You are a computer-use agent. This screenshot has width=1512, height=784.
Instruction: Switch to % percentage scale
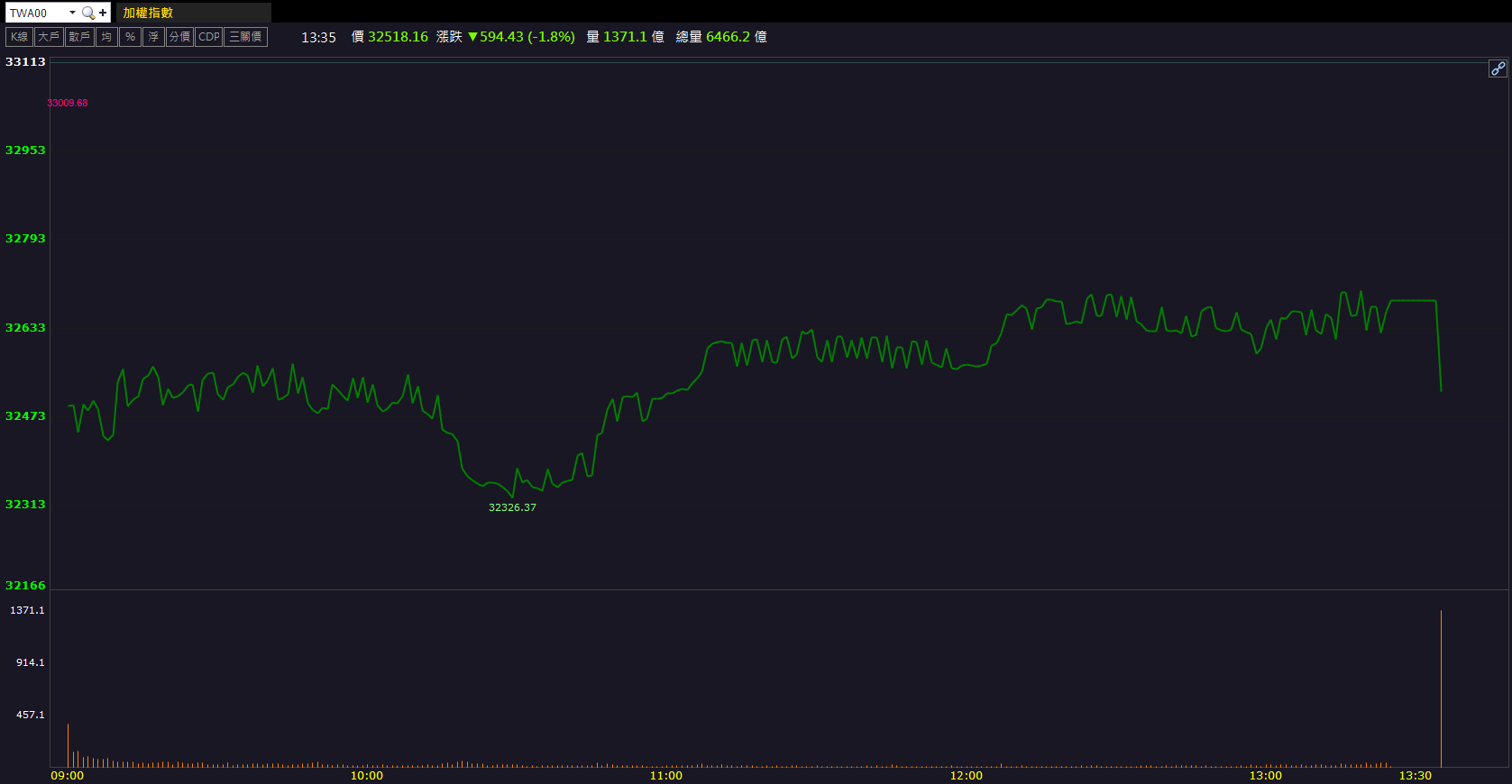click(130, 37)
